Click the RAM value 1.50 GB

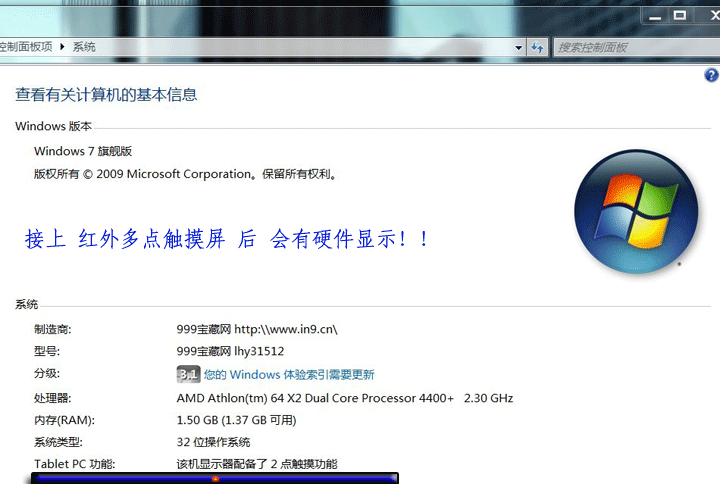coord(236,420)
